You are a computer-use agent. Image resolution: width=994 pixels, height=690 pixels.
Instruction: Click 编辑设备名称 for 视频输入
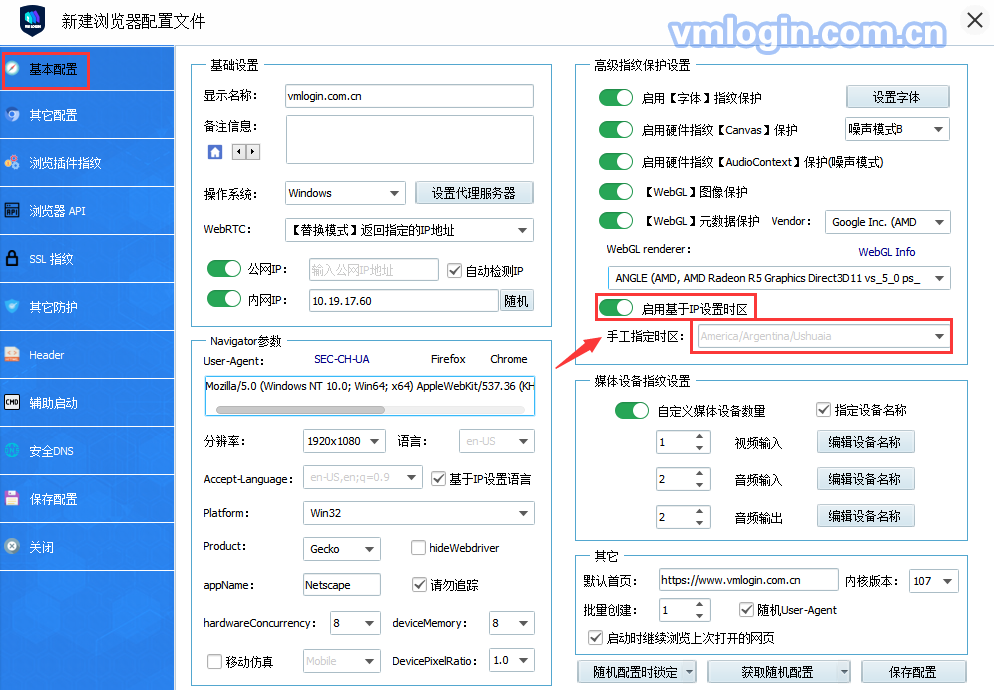(x=865, y=442)
